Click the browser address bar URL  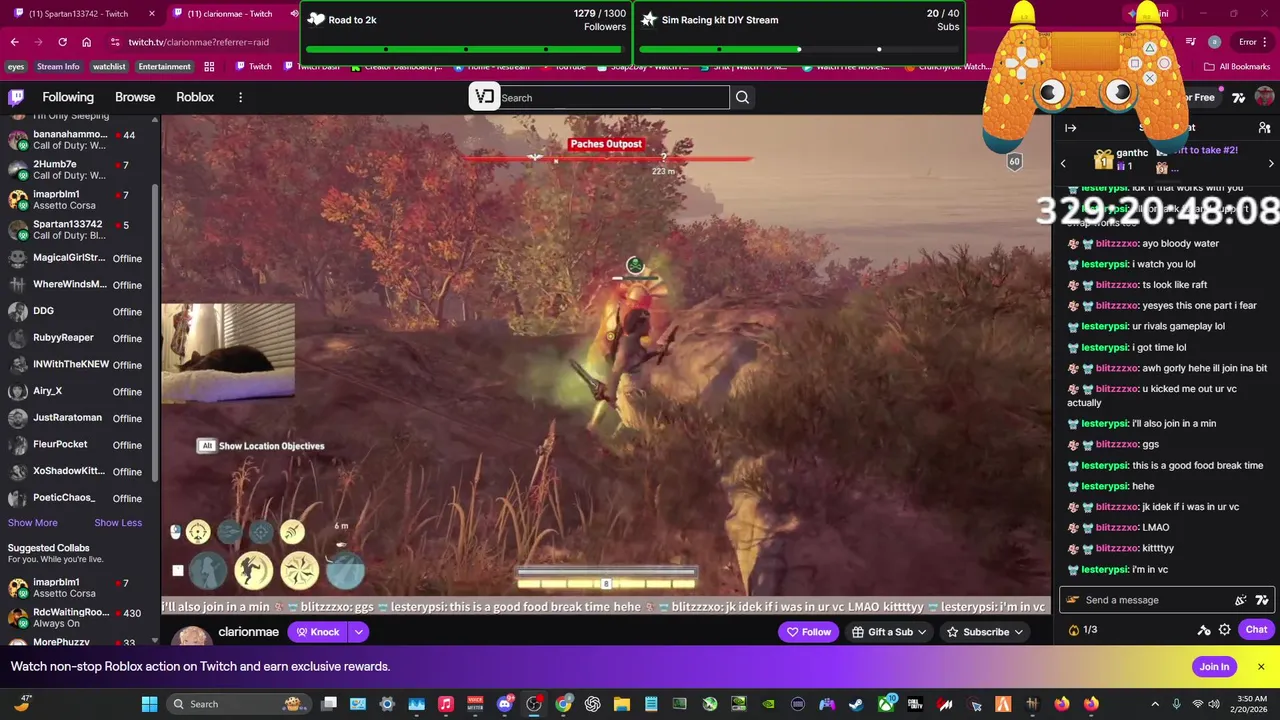[198, 42]
